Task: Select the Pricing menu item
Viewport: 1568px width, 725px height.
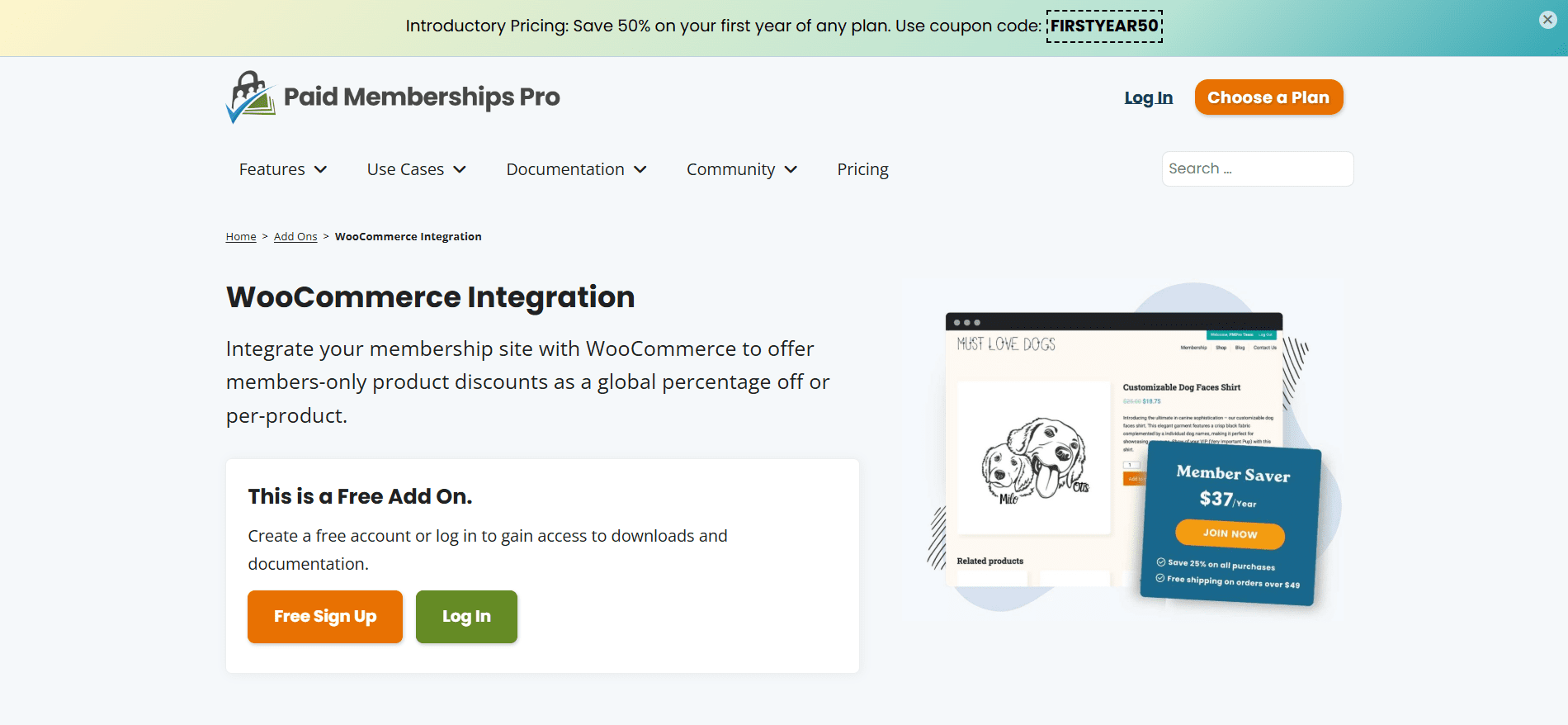Action: click(862, 169)
